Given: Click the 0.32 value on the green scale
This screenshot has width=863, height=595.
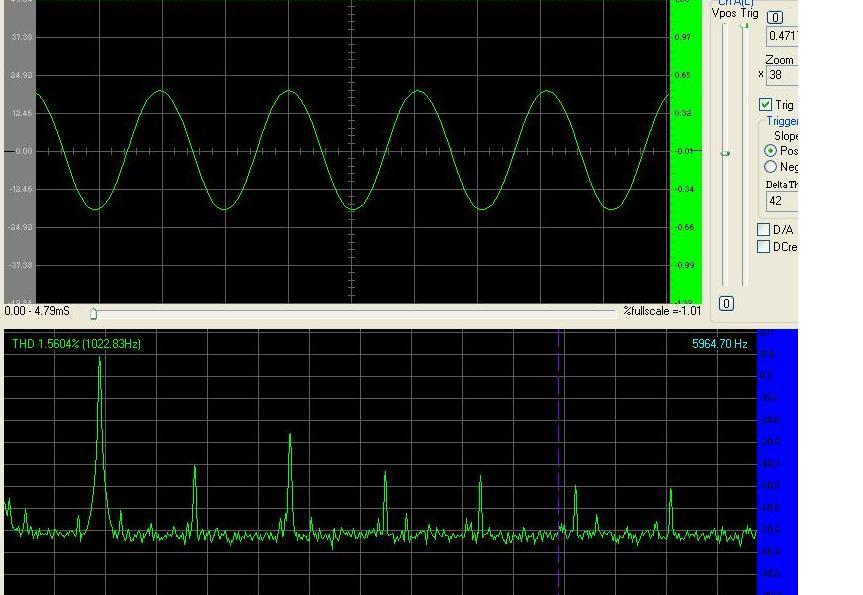Looking at the screenshot, I should [x=682, y=113].
